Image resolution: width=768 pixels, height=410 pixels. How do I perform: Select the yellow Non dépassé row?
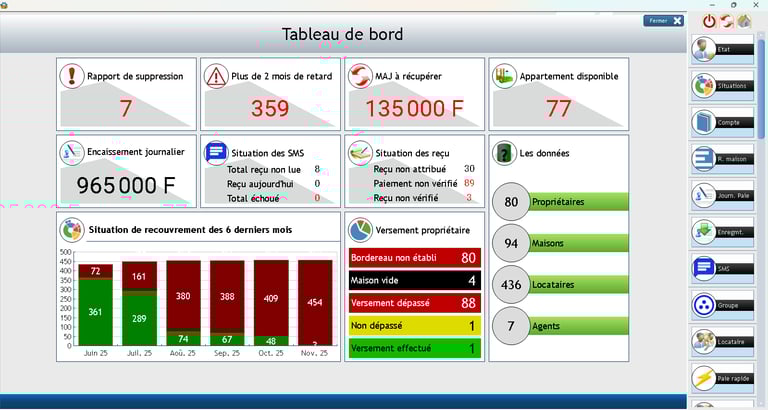coord(414,326)
